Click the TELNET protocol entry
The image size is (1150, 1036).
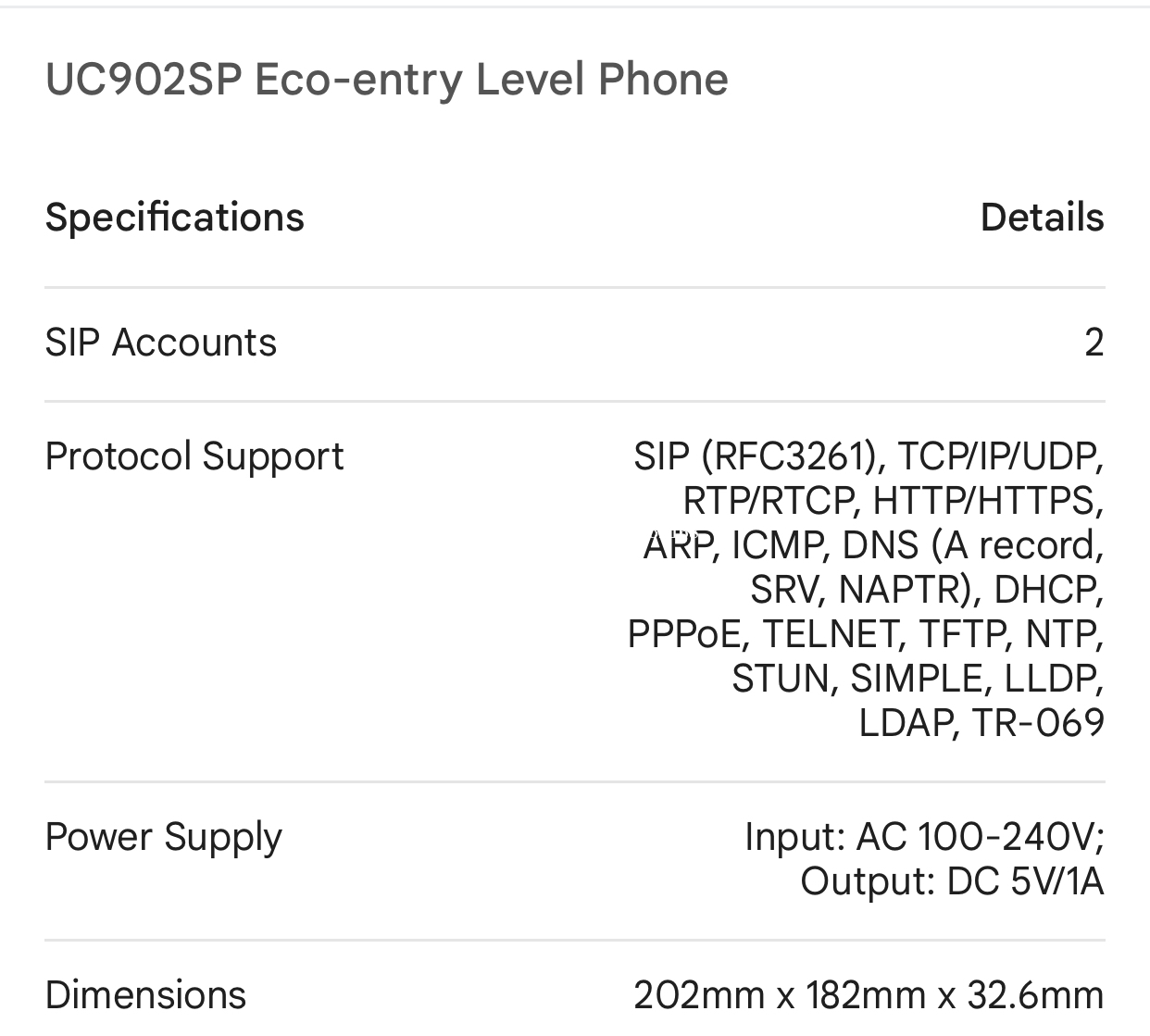pyautogui.click(x=831, y=634)
